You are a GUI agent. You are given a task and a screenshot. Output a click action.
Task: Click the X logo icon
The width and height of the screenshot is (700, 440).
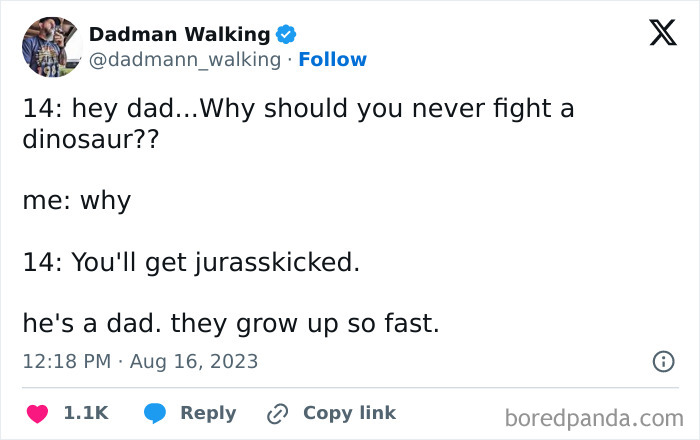click(656, 34)
